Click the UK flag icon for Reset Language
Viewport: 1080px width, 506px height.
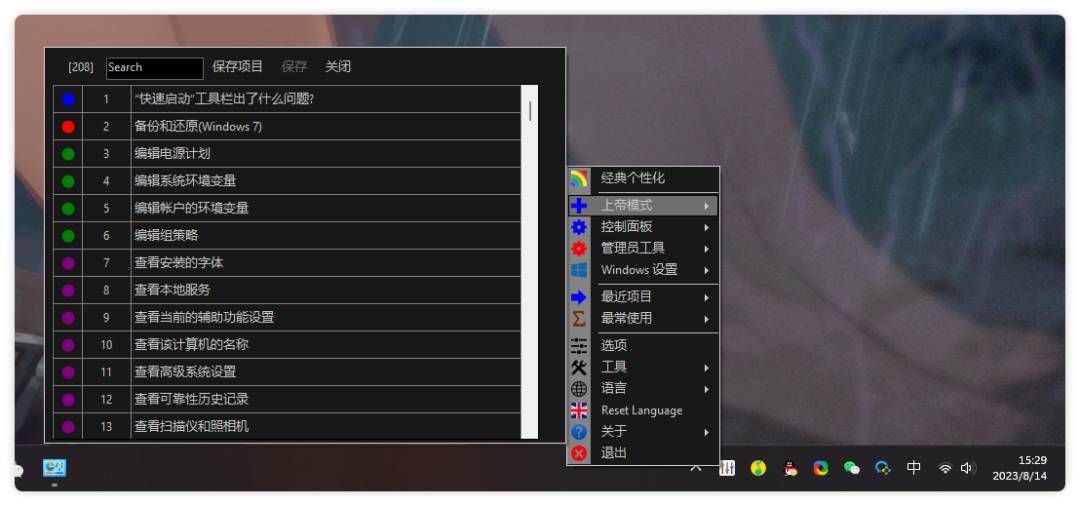[579, 410]
